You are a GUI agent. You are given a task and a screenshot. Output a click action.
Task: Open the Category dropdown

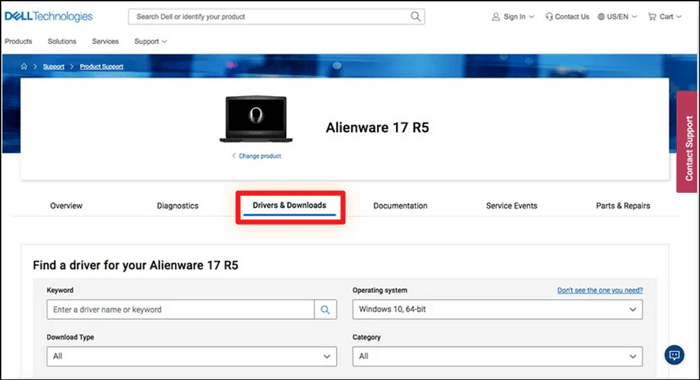point(497,356)
